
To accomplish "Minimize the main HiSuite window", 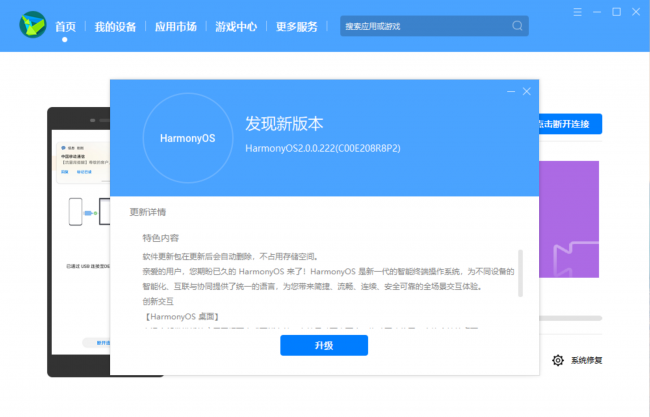I will [597, 12].
